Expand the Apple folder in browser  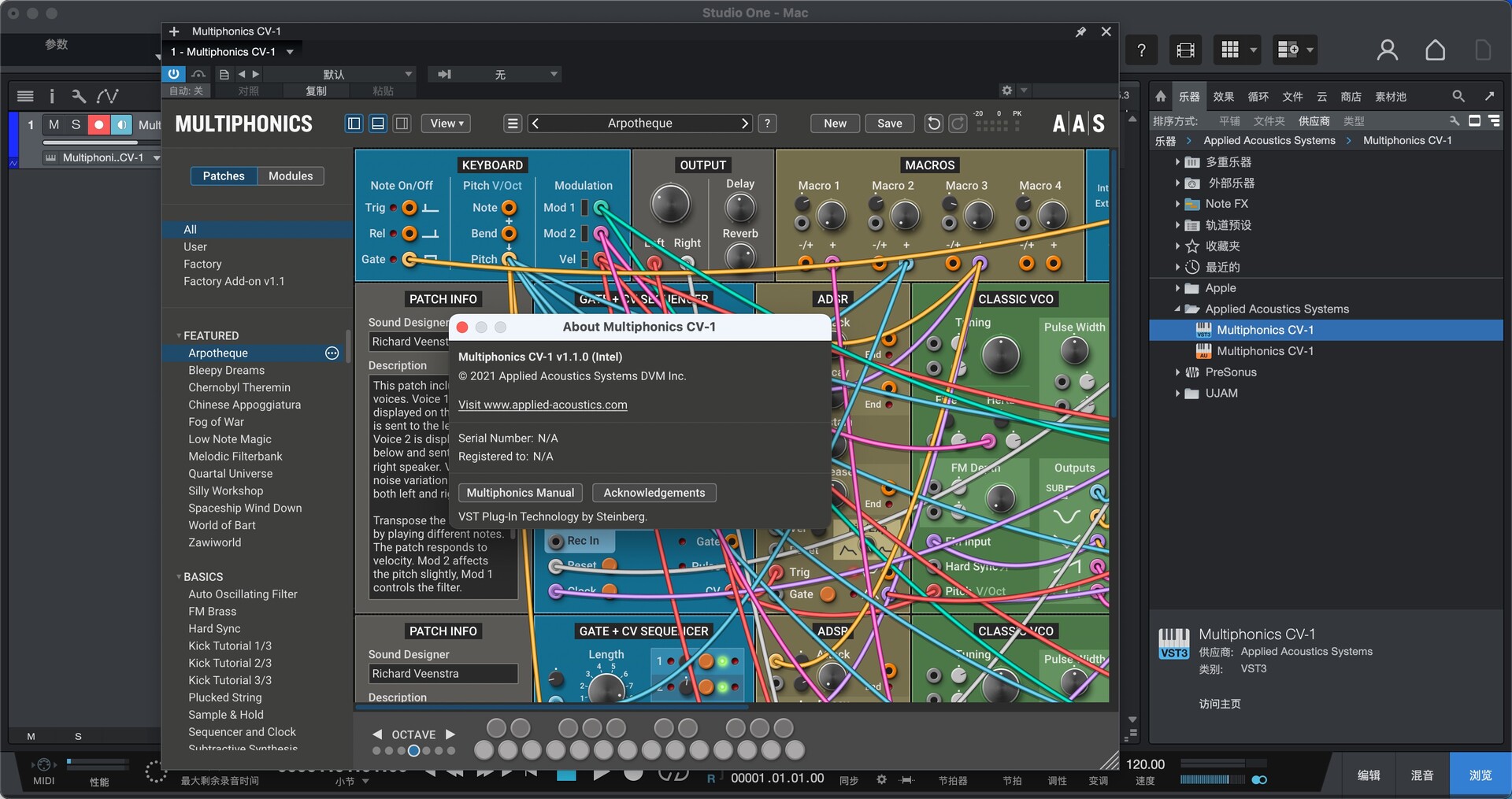(1177, 288)
